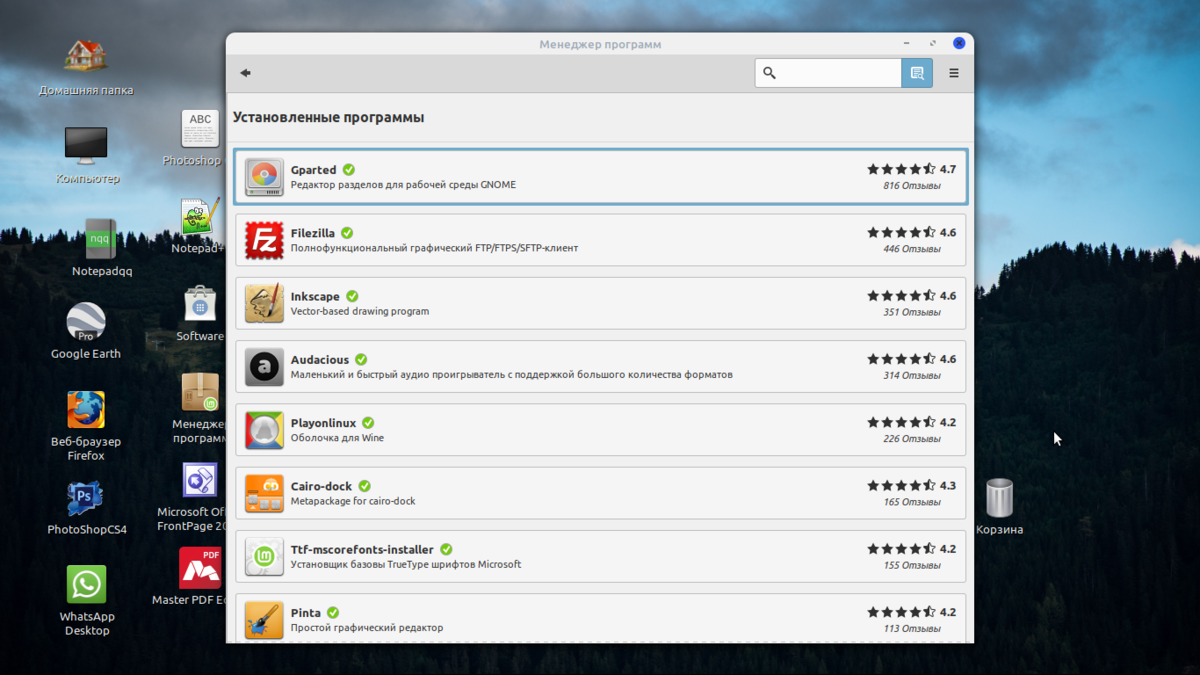Select the Audacious title text
The height and width of the screenshot is (675, 1200).
click(320, 360)
